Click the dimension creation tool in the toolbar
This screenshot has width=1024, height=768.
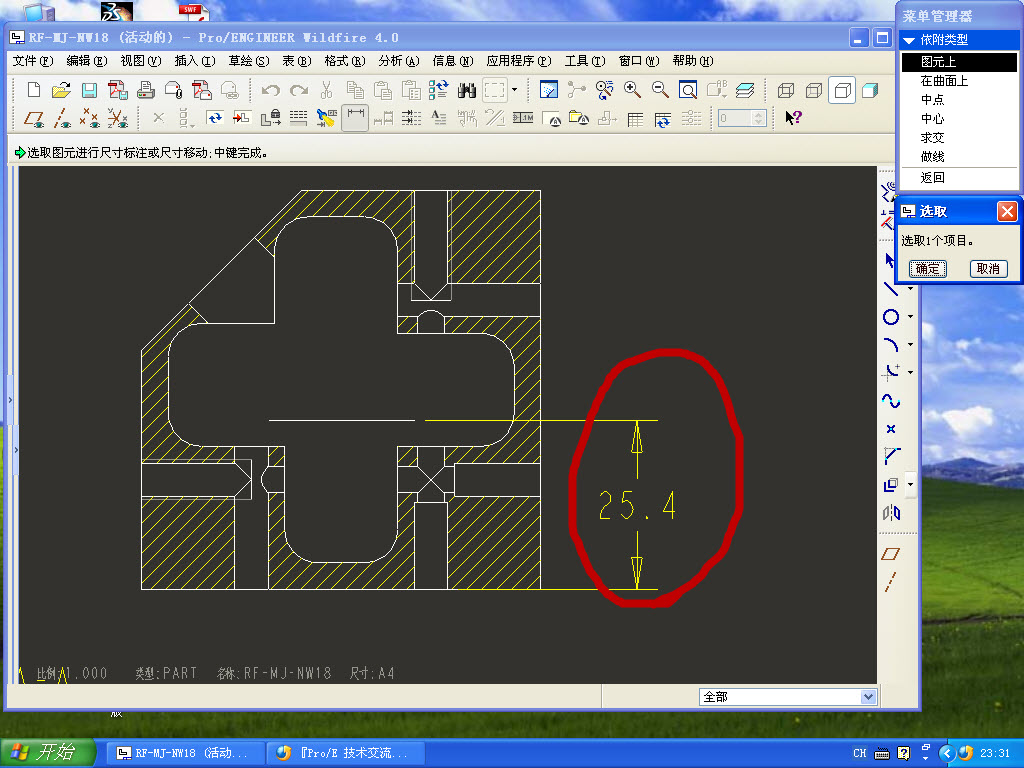[355, 118]
